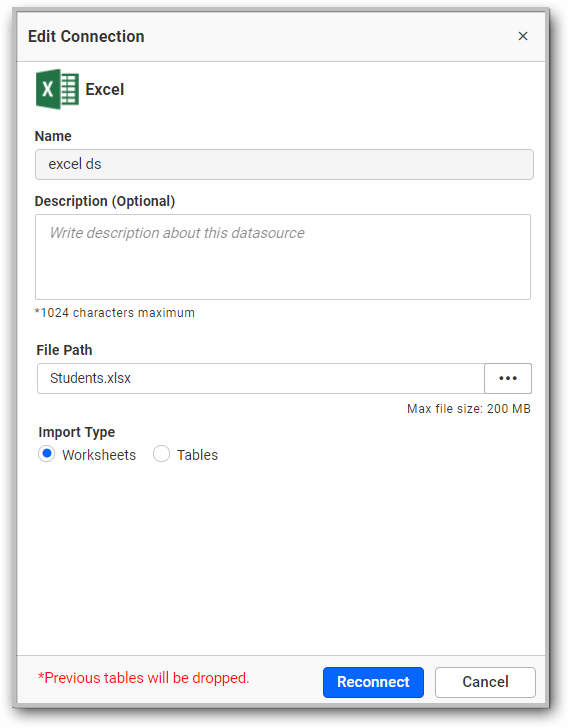Open file browser with ellipsis button
The height and width of the screenshot is (728, 569).
[x=508, y=378]
